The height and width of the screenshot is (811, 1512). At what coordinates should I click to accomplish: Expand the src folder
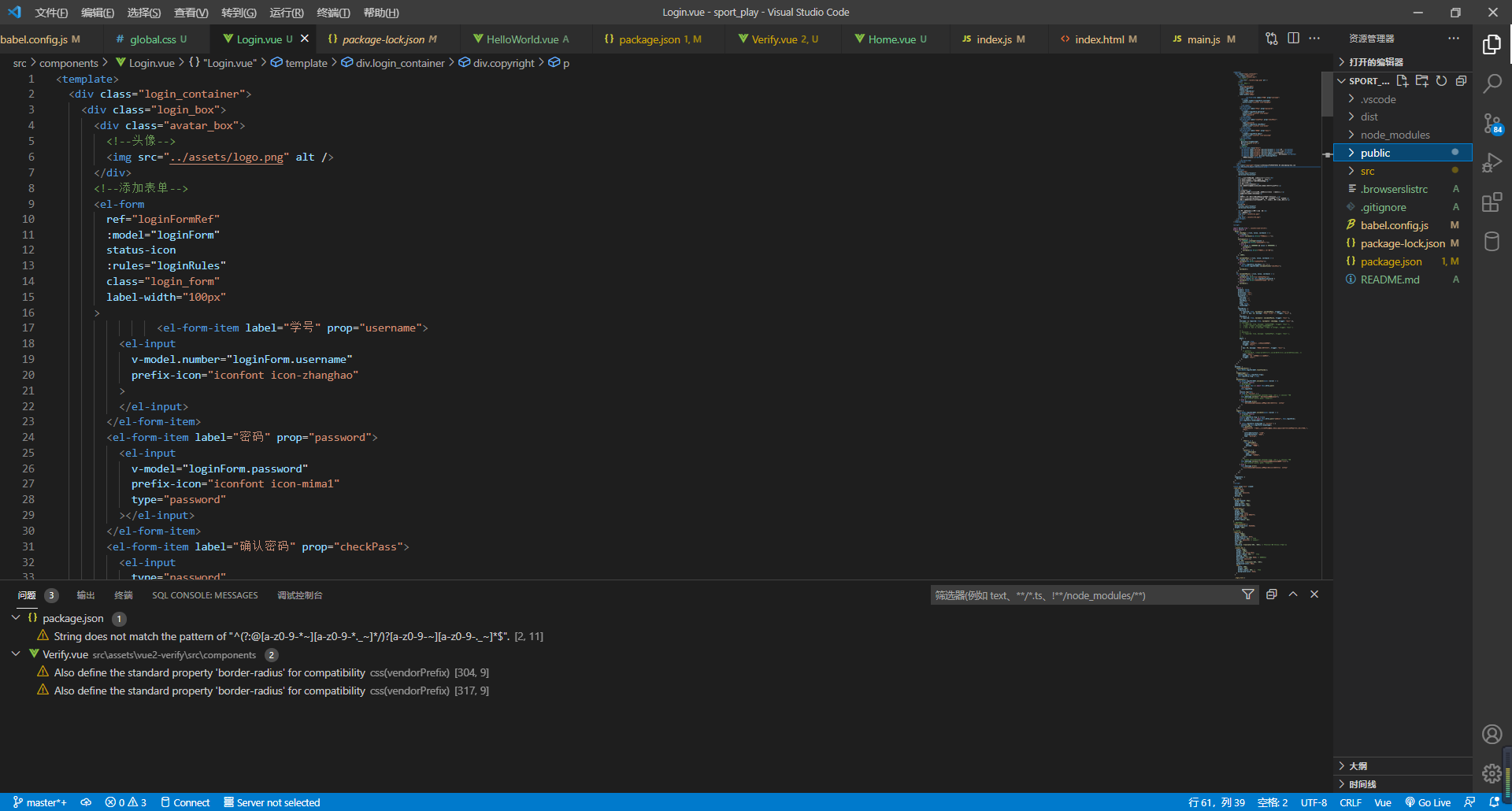coord(1403,171)
